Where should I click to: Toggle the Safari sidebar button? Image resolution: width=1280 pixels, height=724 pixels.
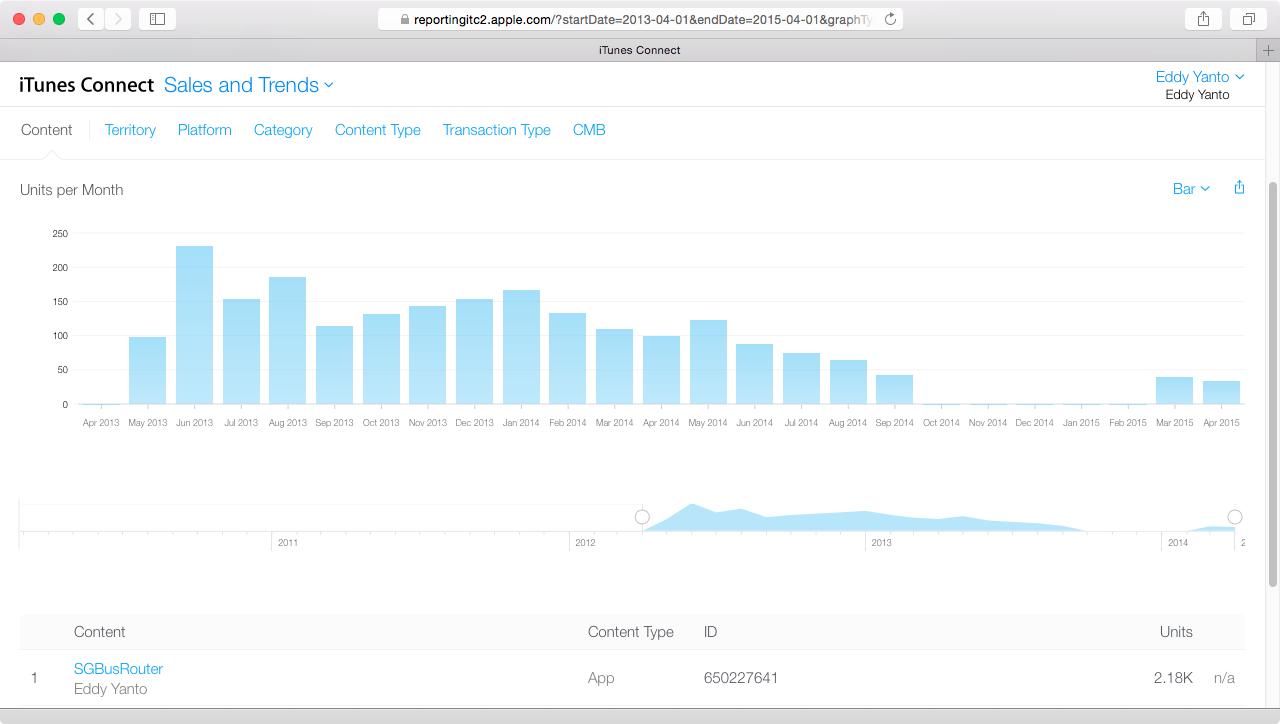click(x=157, y=19)
